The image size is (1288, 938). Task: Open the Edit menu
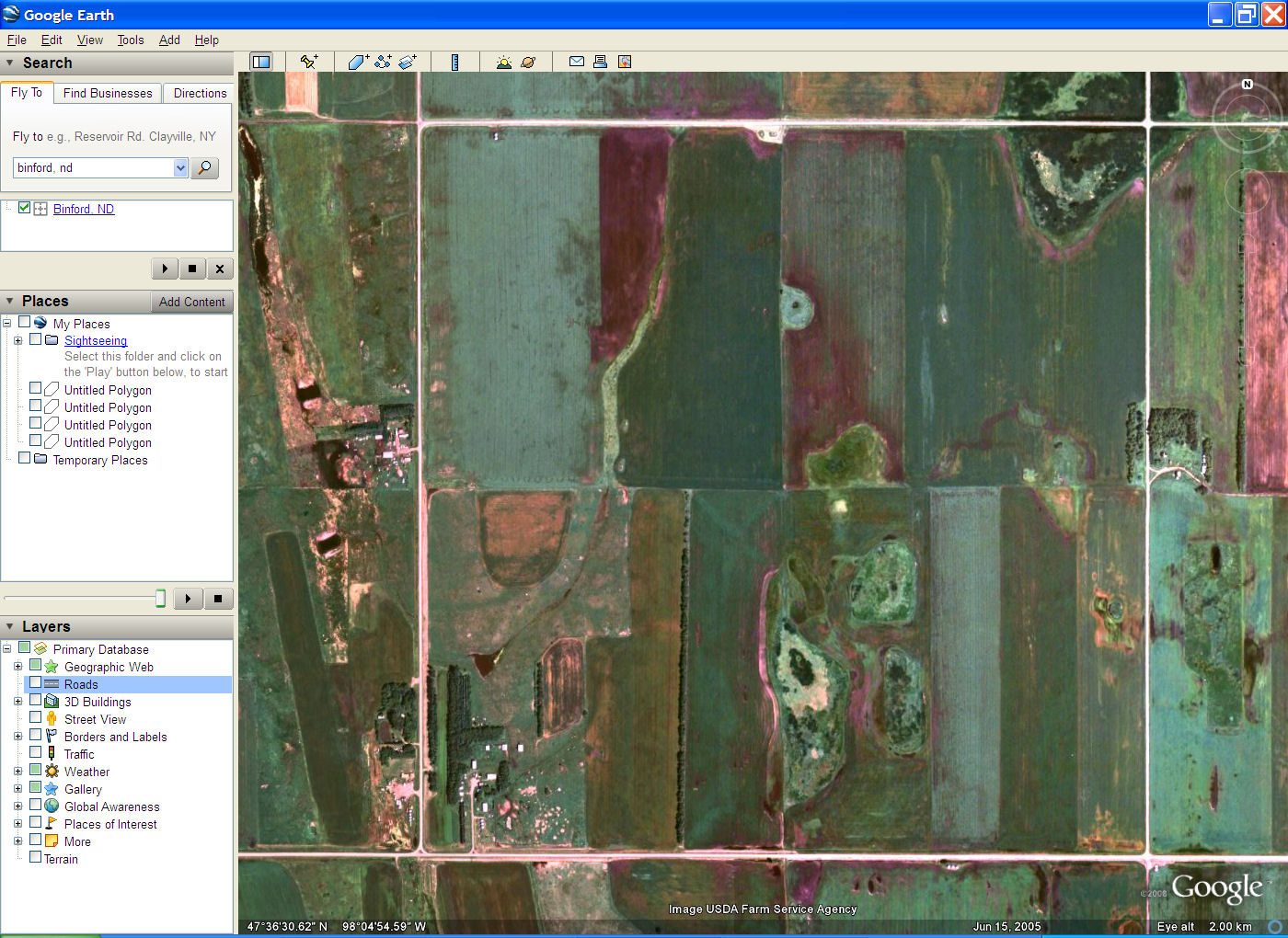coord(52,40)
